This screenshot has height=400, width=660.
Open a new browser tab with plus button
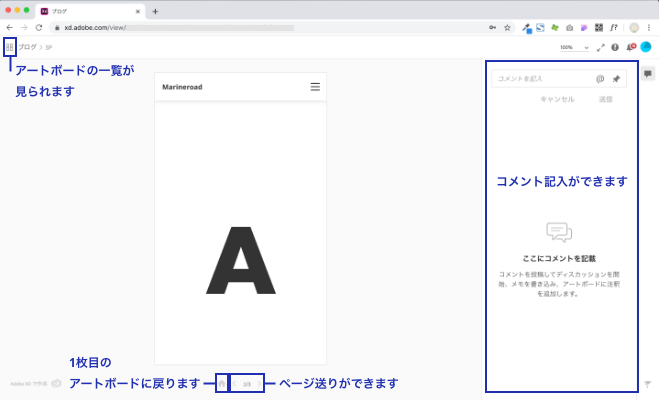[155, 11]
